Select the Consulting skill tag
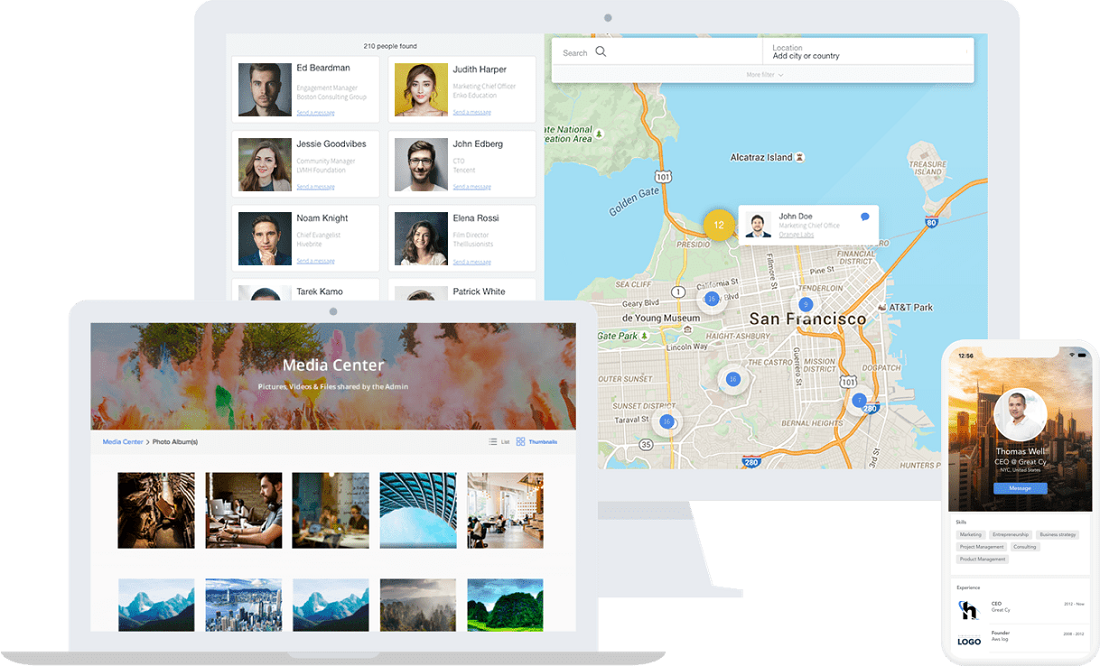This screenshot has height=666, width=1100. point(1024,547)
